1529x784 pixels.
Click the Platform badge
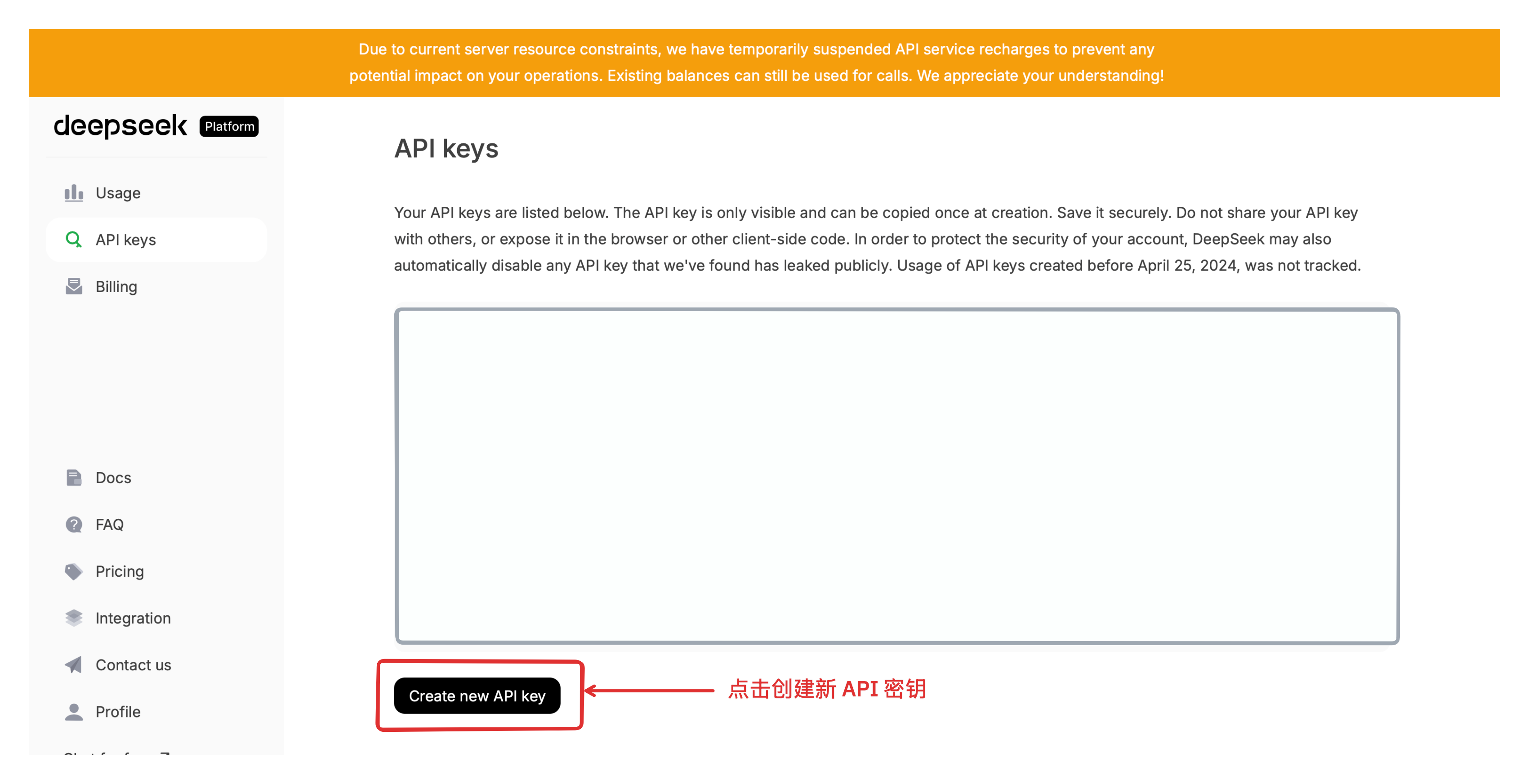pos(229,126)
